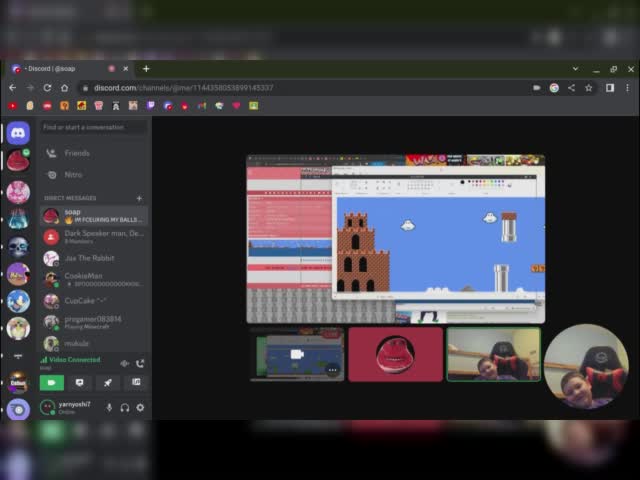This screenshot has width=640, height=480.
Task: Open options on small stream tile
Action: pos(333,370)
